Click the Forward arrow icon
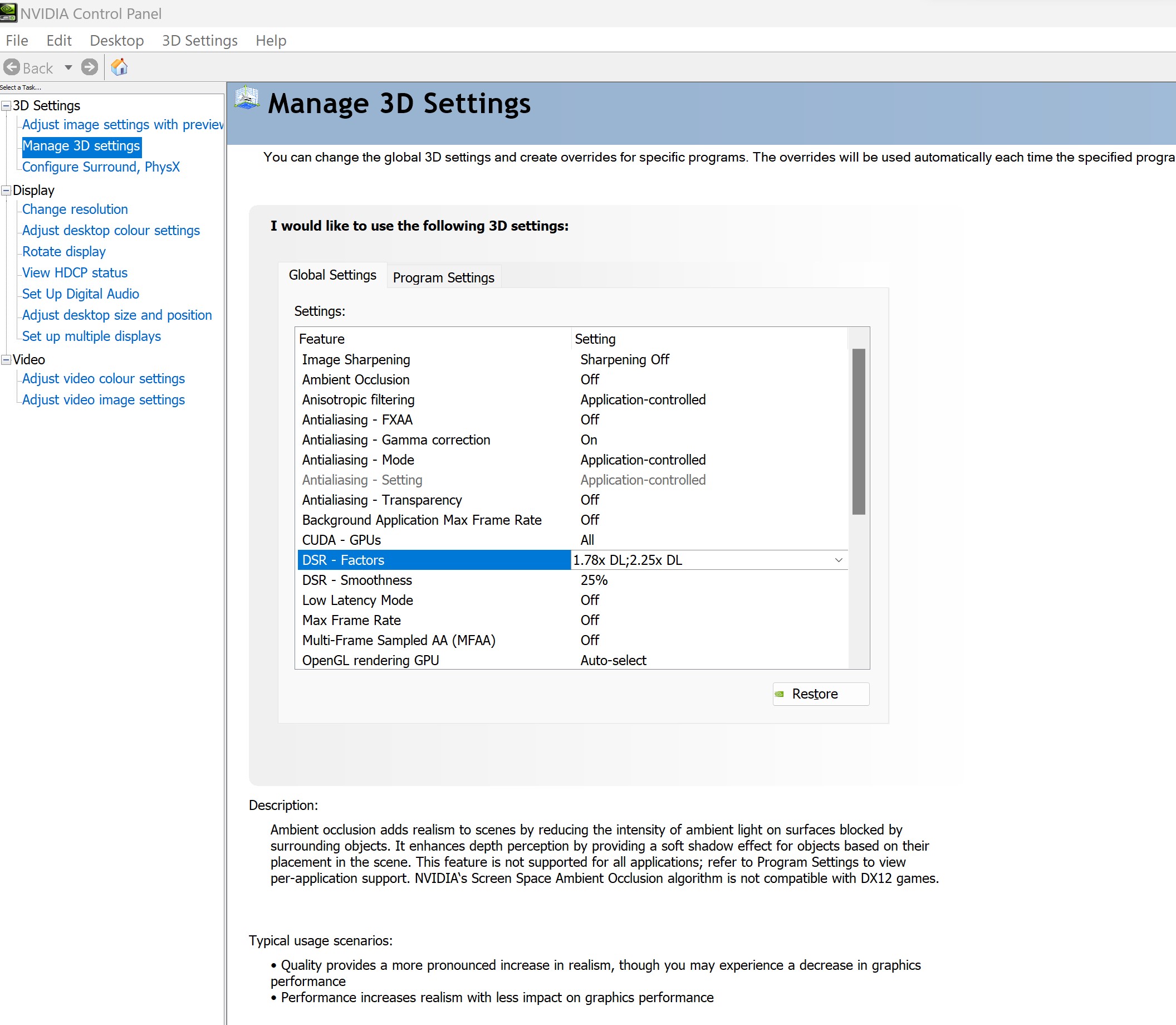The image size is (1176, 1025). coord(89,67)
